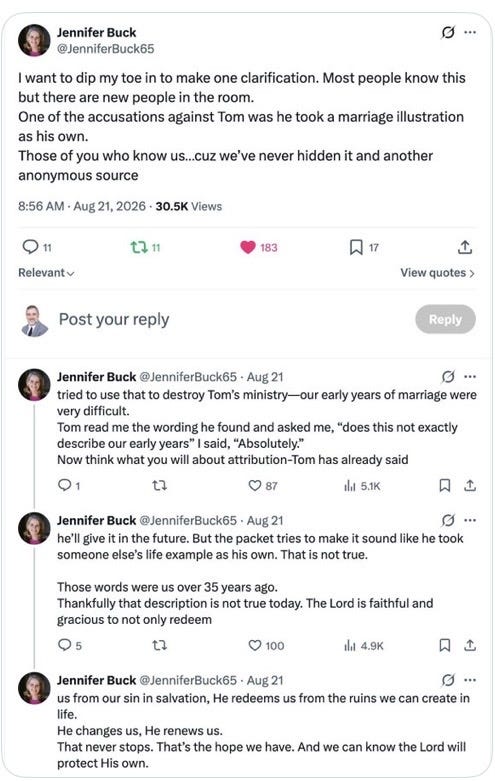Bookmark the reply with 4.9K views
Image resolution: width=495 pixels, height=781 pixels.
[445, 646]
